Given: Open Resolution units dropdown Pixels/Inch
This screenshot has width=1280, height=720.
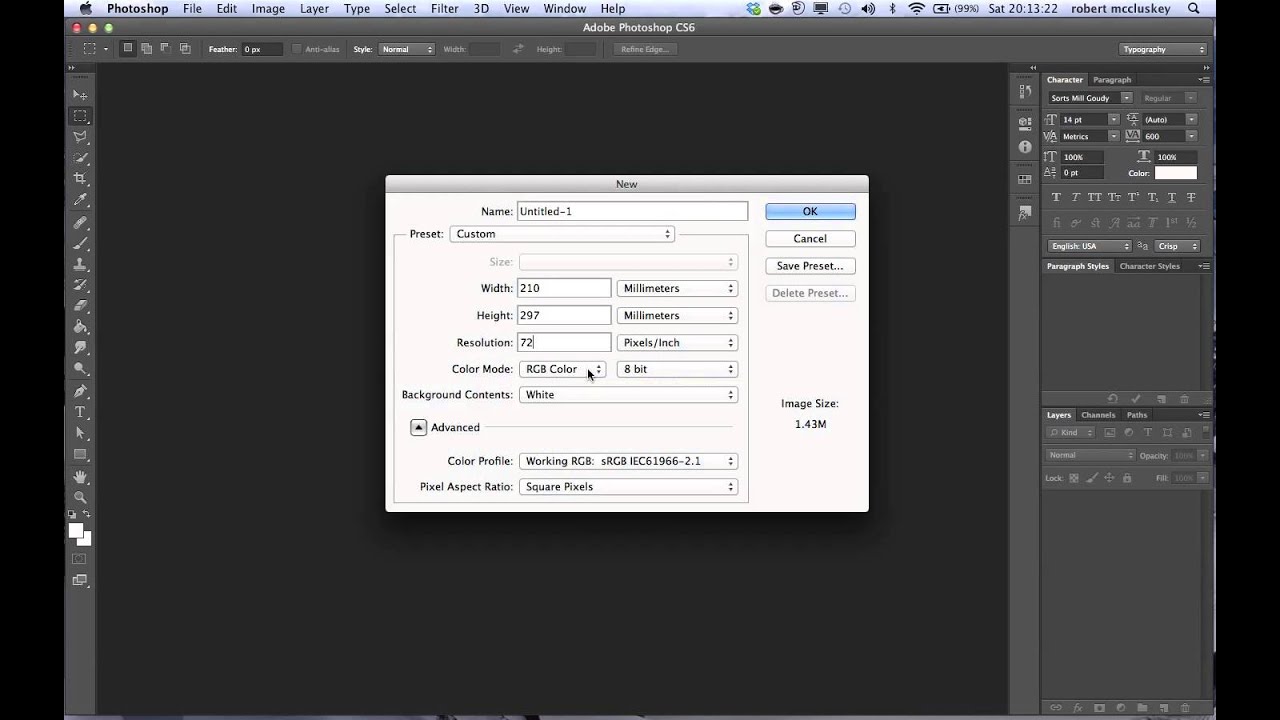Looking at the screenshot, I should 677,342.
